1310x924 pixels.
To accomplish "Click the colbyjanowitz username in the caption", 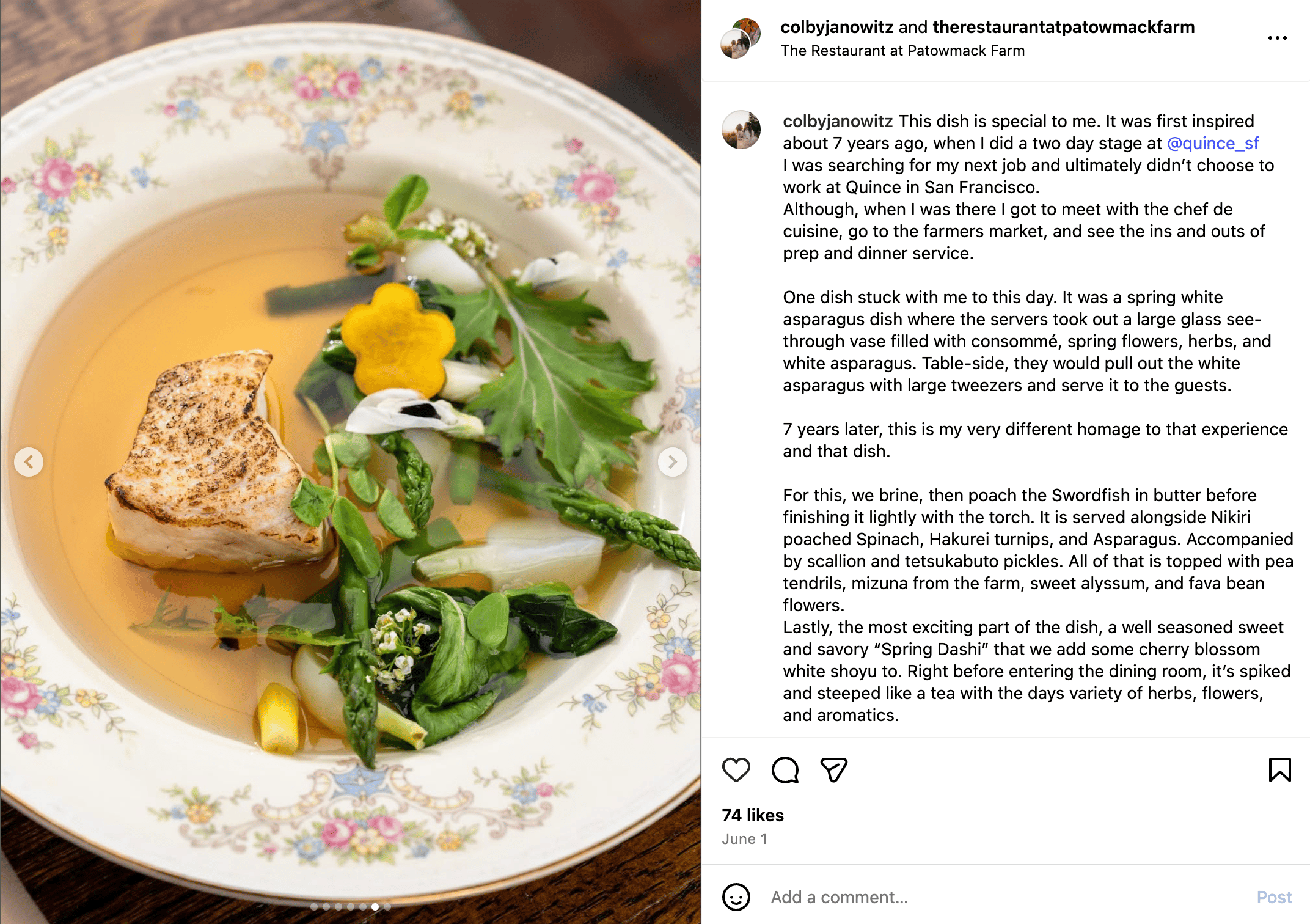I will (838, 121).
